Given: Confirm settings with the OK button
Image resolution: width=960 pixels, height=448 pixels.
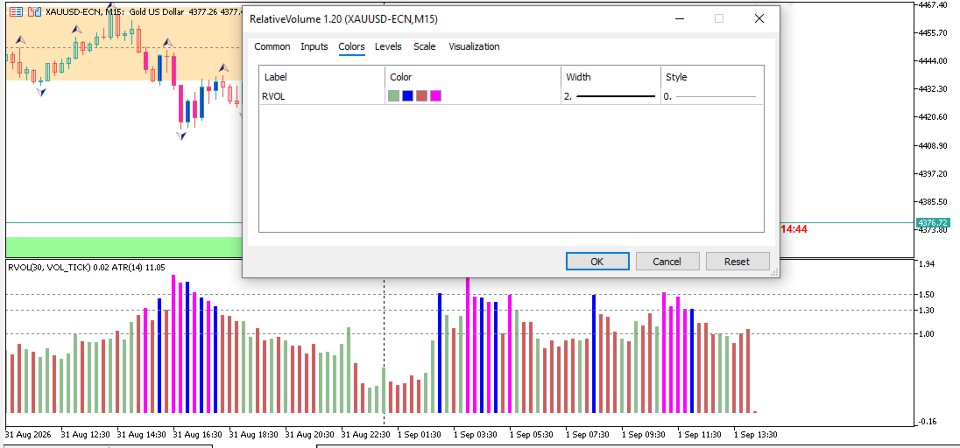Looking at the screenshot, I should [598, 261].
